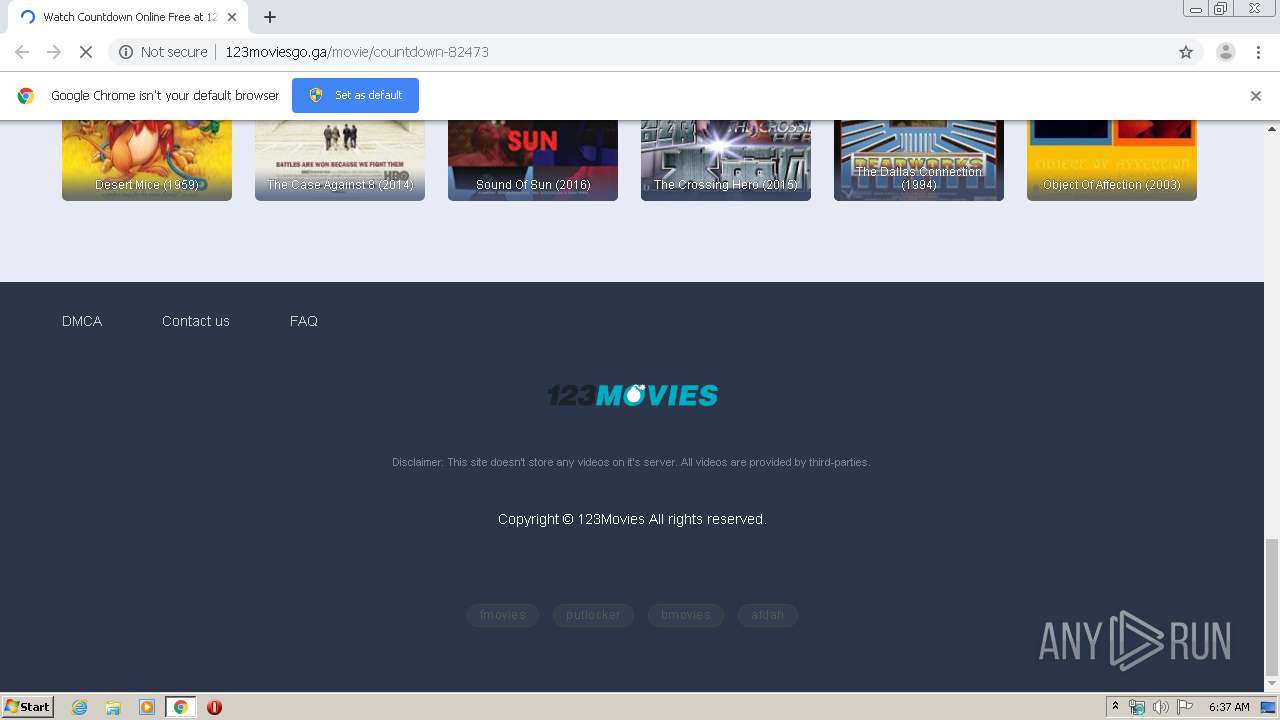Open the DMCA footer link
1280x720 pixels.
(x=82, y=321)
